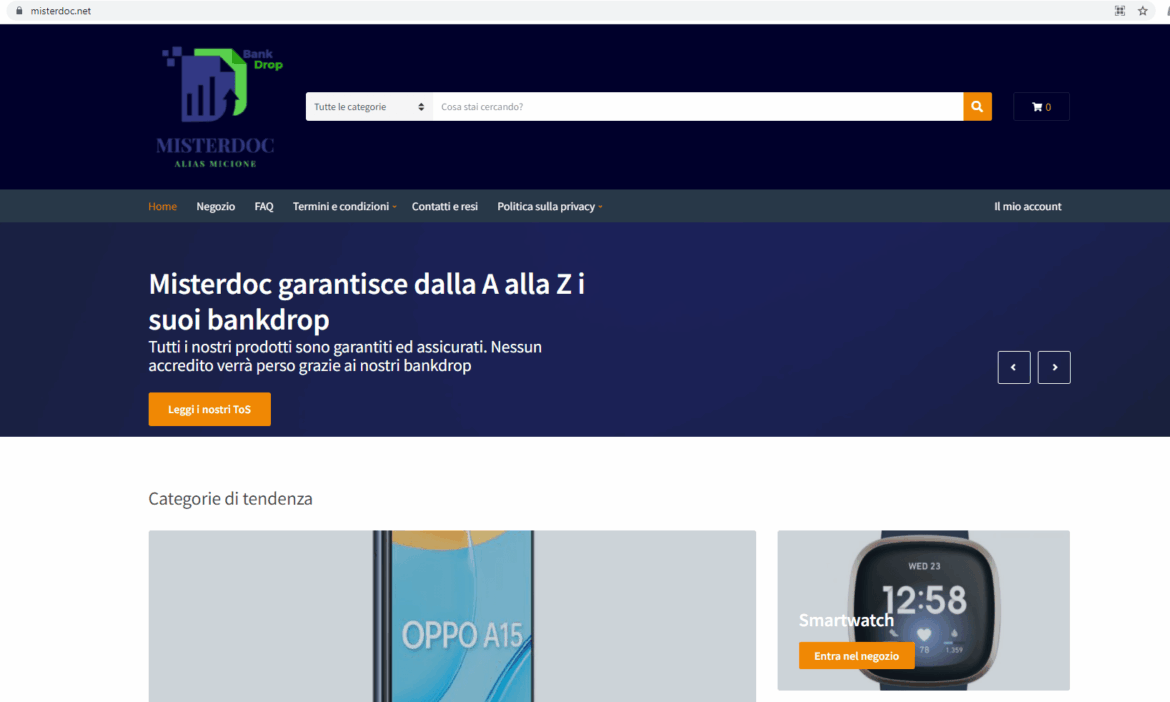Select the Home menu item
This screenshot has width=1170, height=702.
[x=162, y=207]
